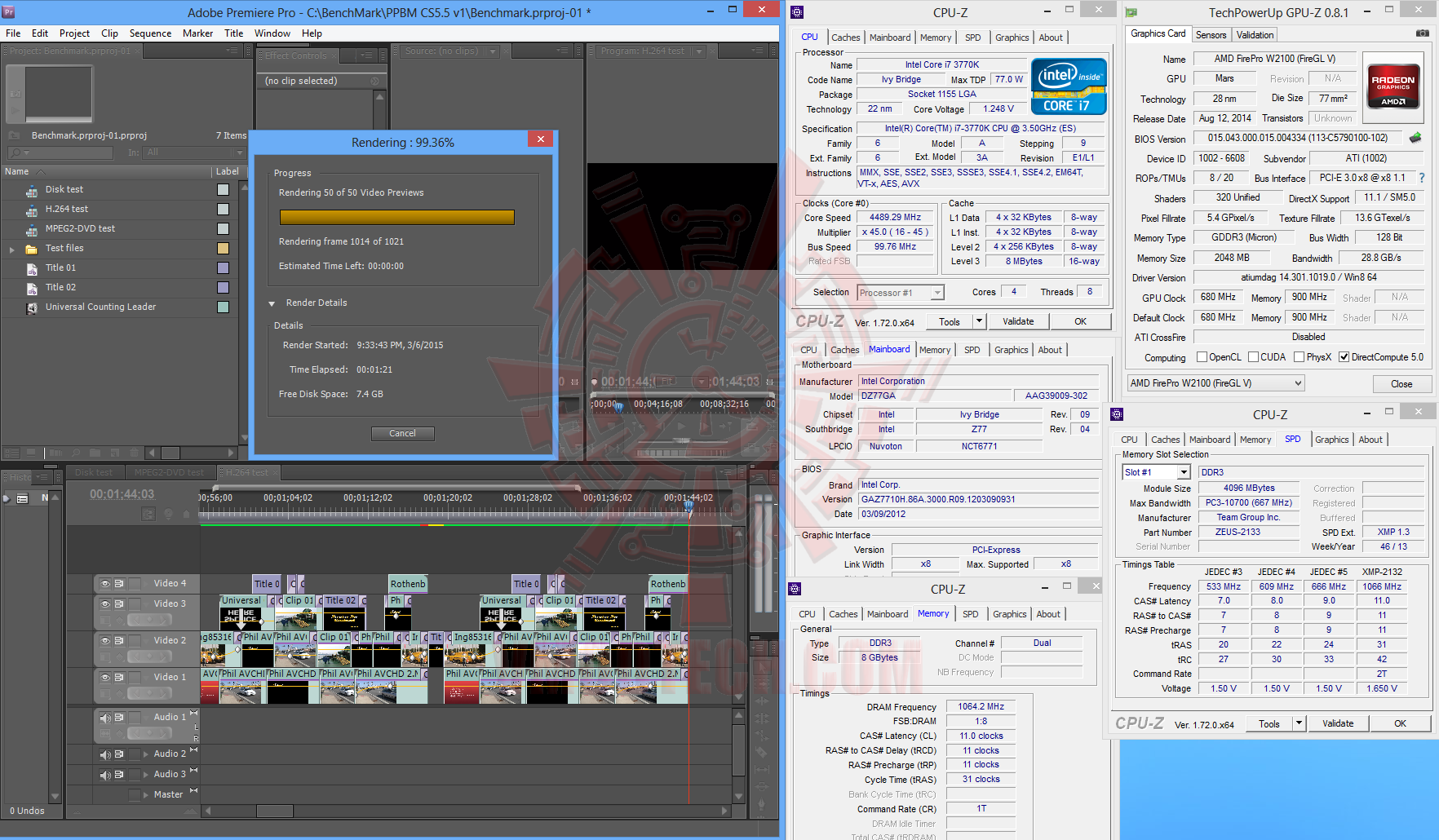Click the List View icon at Project panel bottom
The height and width of the screenshot is (840, 1439).
click(11, 453)
